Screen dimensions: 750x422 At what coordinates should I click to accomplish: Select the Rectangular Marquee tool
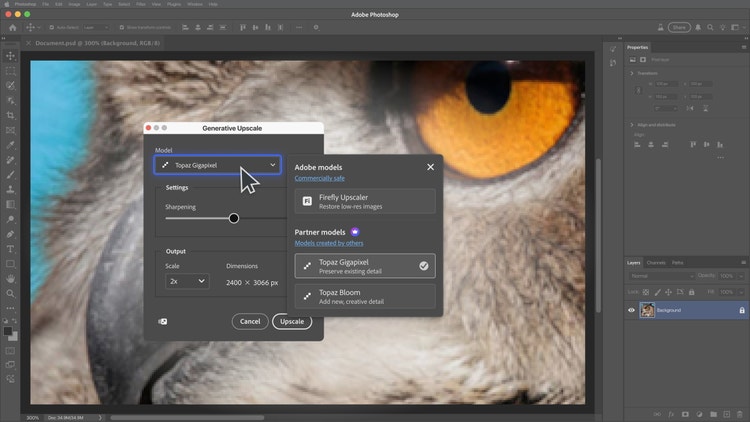point(11,71)
